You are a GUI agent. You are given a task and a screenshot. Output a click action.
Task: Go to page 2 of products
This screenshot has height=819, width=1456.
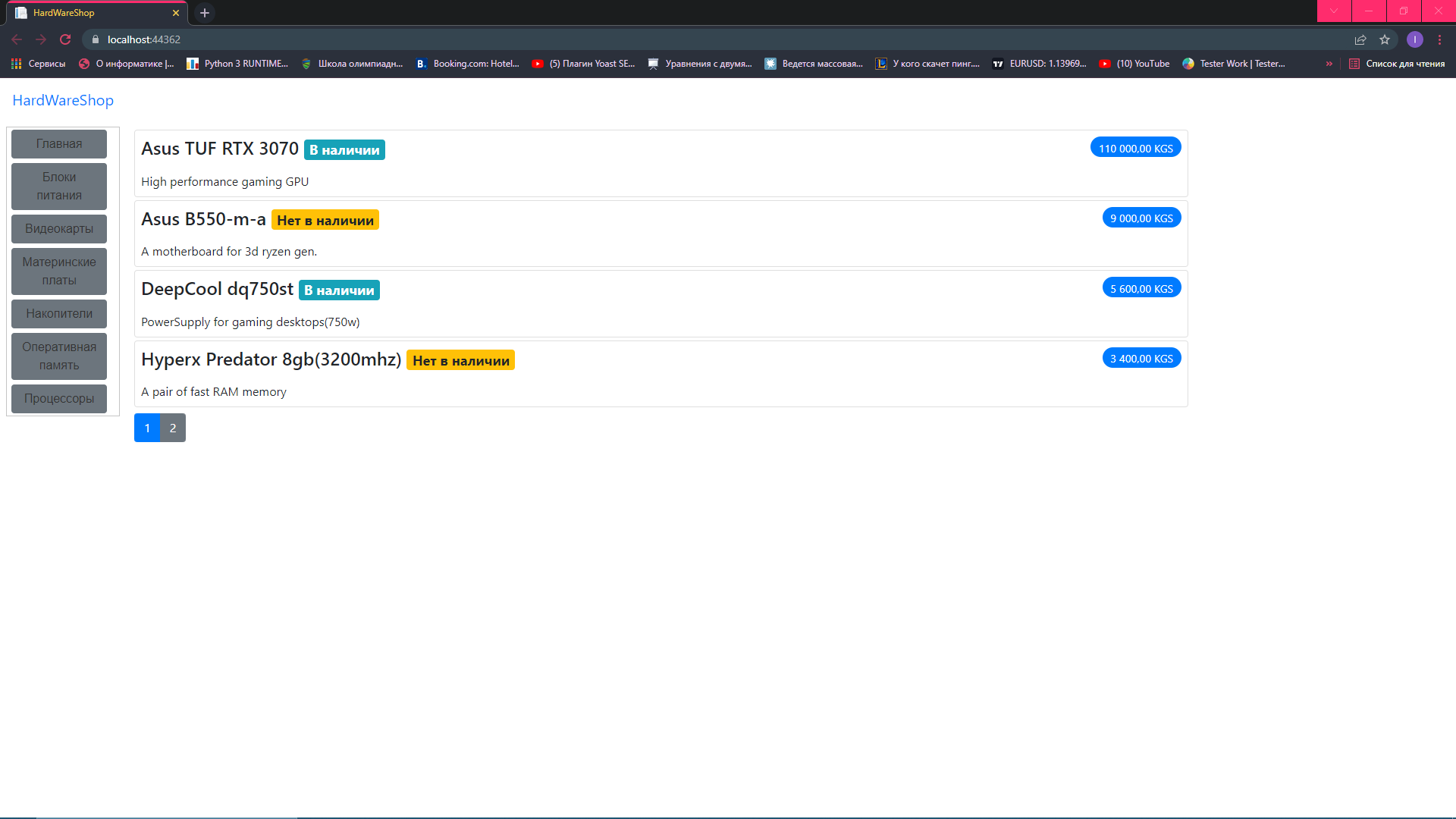point(173,428)
